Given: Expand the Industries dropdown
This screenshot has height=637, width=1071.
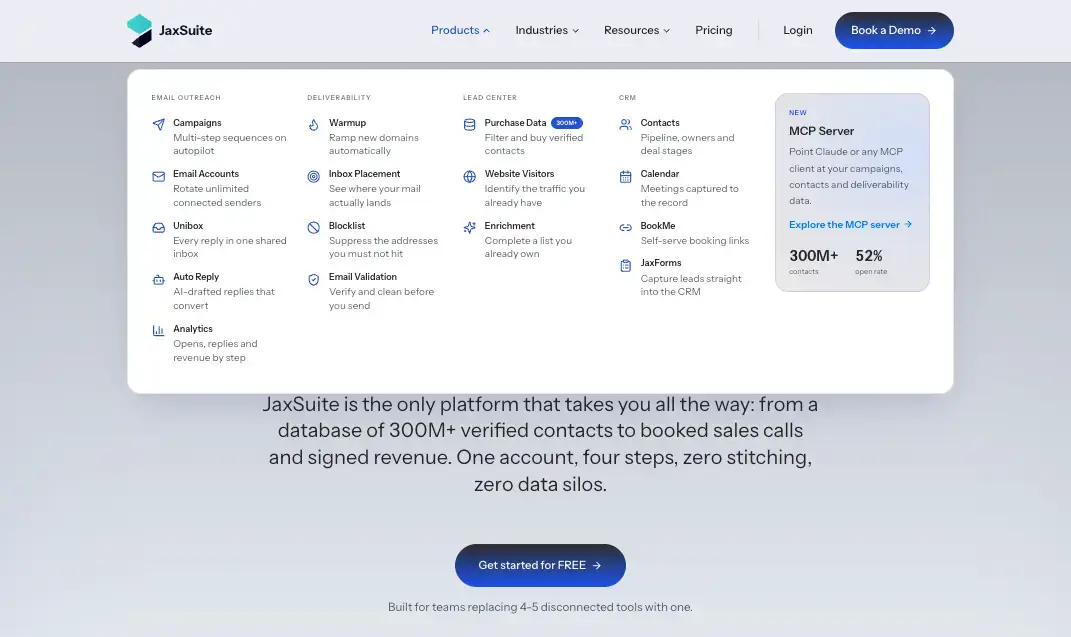Looking at the screenshot, I should coord(547,30).
